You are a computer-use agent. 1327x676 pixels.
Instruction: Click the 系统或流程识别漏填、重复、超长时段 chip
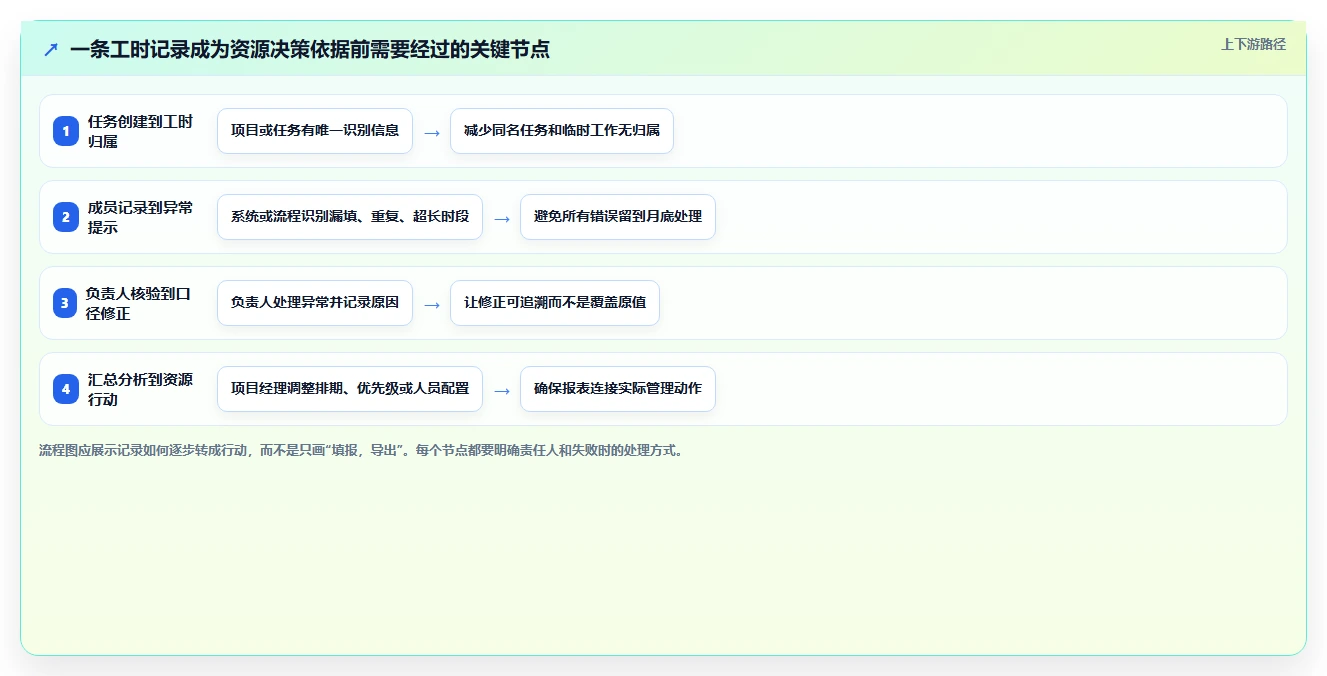click(350, 217)
